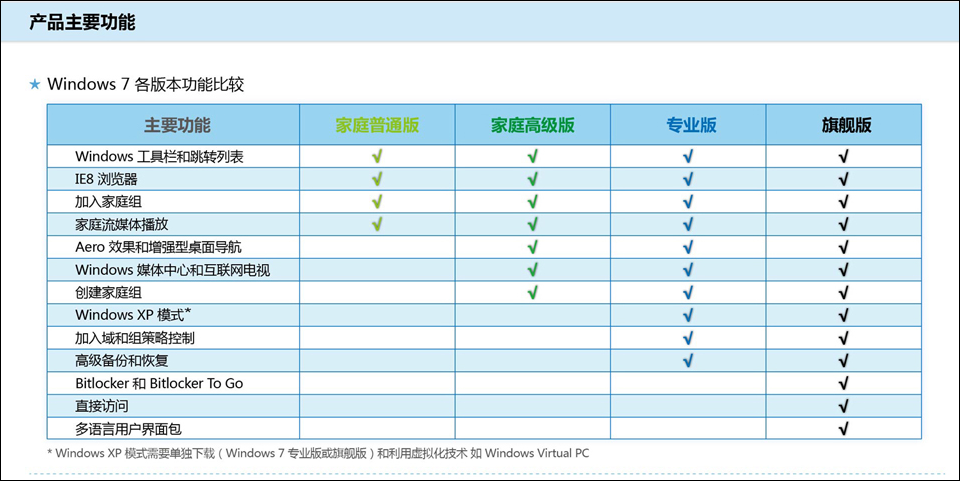Click 专业版 checkmark for Aero 效果 row
This screenshot has height=481, width=960.
(688, 247)
